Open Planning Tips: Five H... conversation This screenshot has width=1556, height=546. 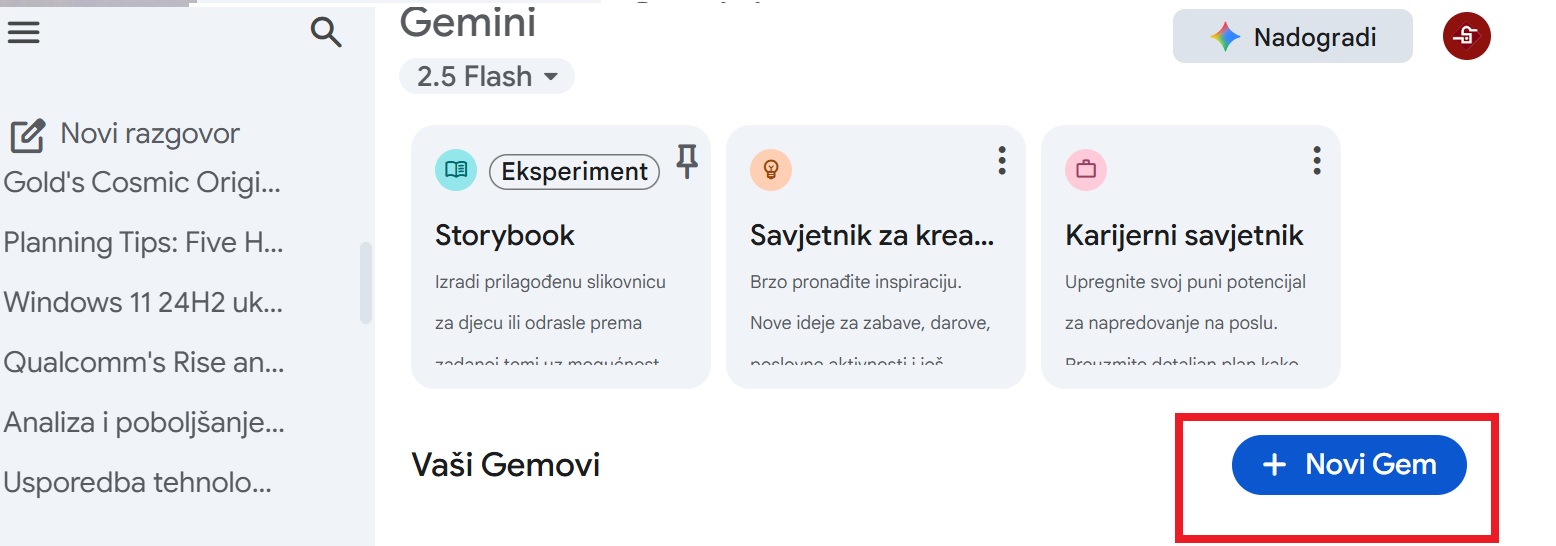pyautogui.click(x=143, y=243)
